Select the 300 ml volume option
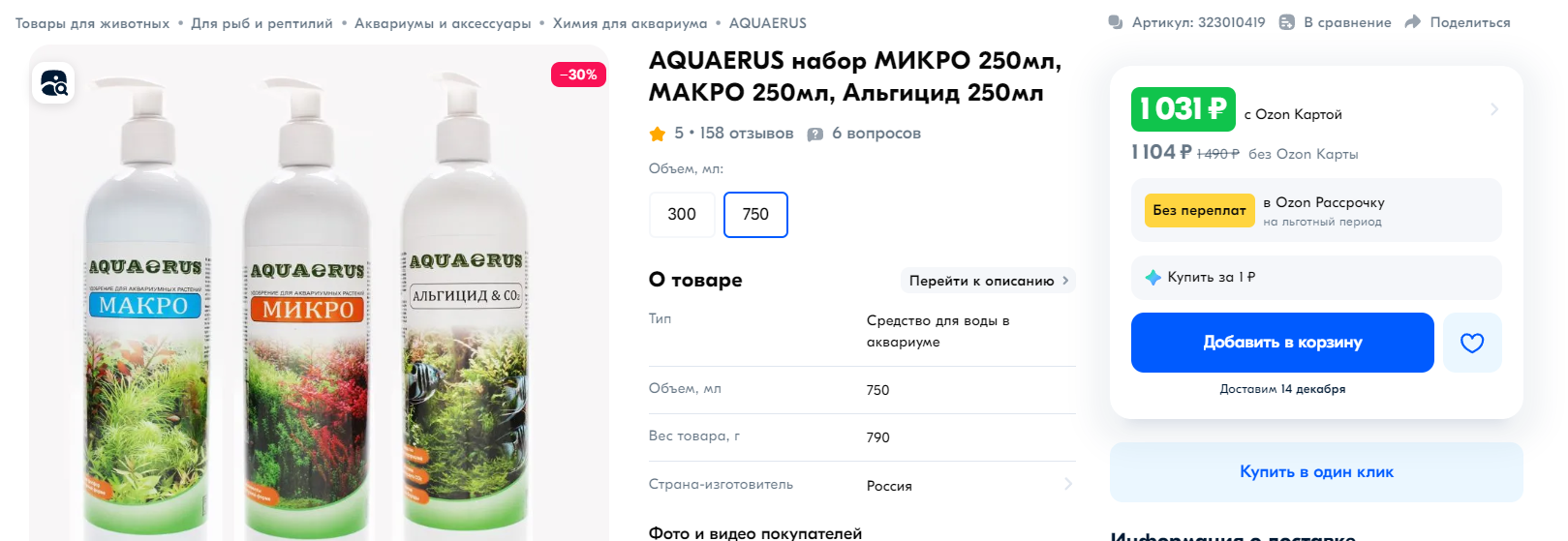This screenshot has height=541, width=1568. point(682,215)
